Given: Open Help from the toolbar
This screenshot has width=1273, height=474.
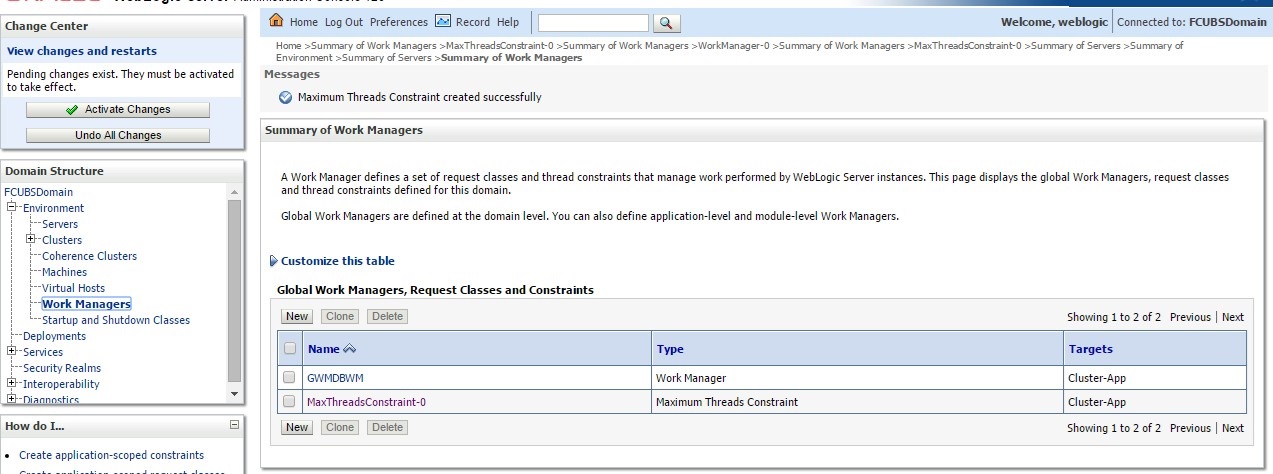Looking at the screenshot, I should coord(508,22).
